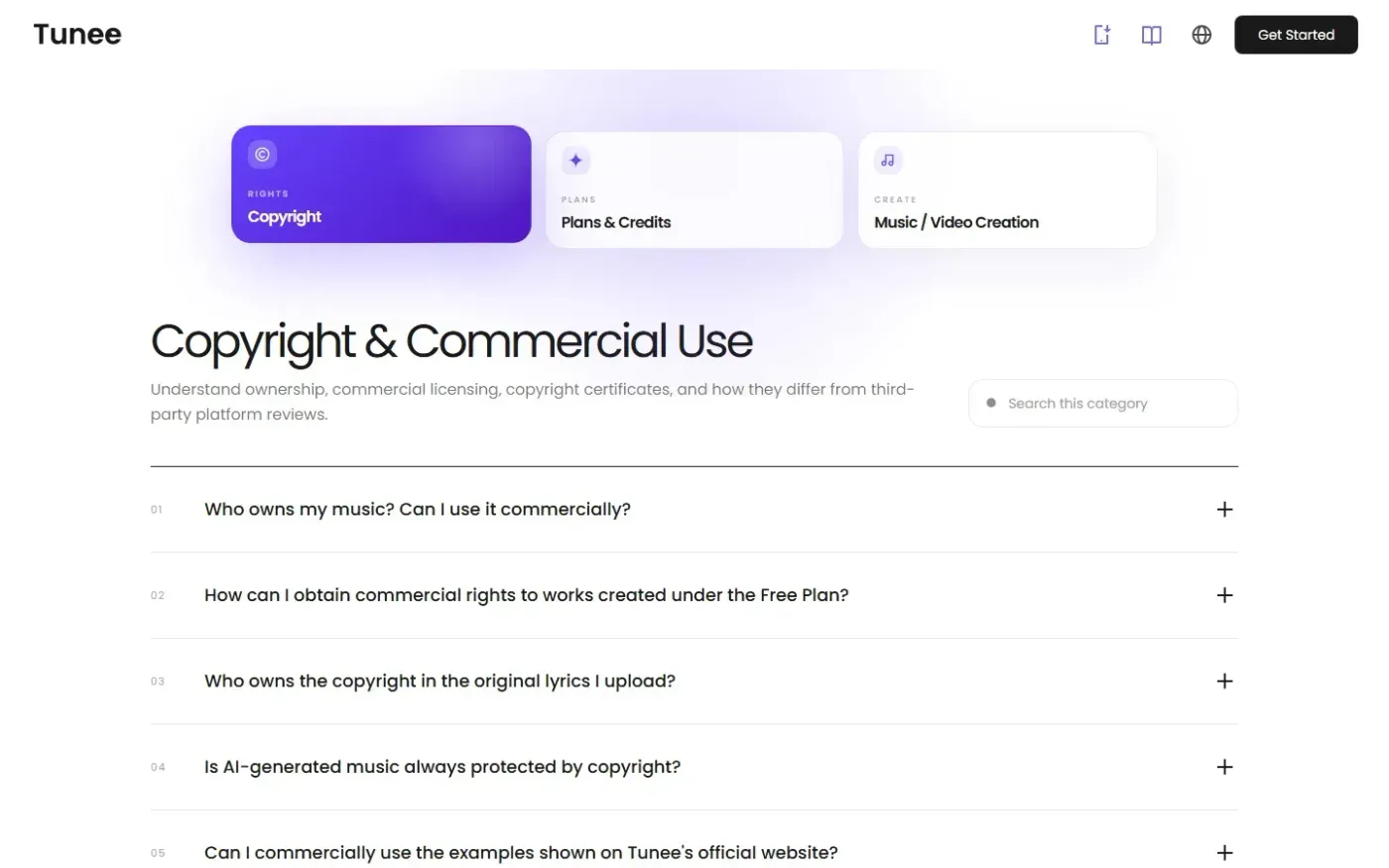
Task: Click the copyright symbol icon on Copyright card
Action: tap(262, 154)
